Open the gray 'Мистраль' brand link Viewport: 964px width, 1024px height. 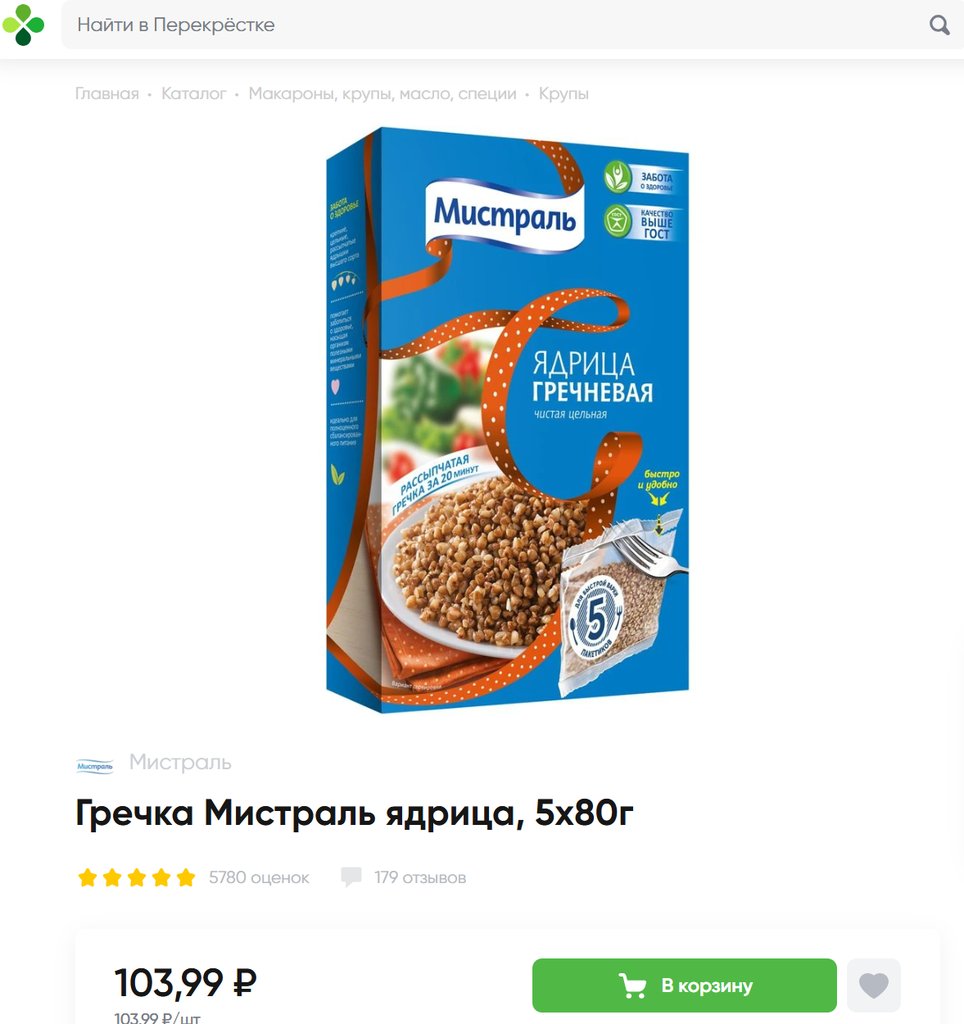(180, 762)
